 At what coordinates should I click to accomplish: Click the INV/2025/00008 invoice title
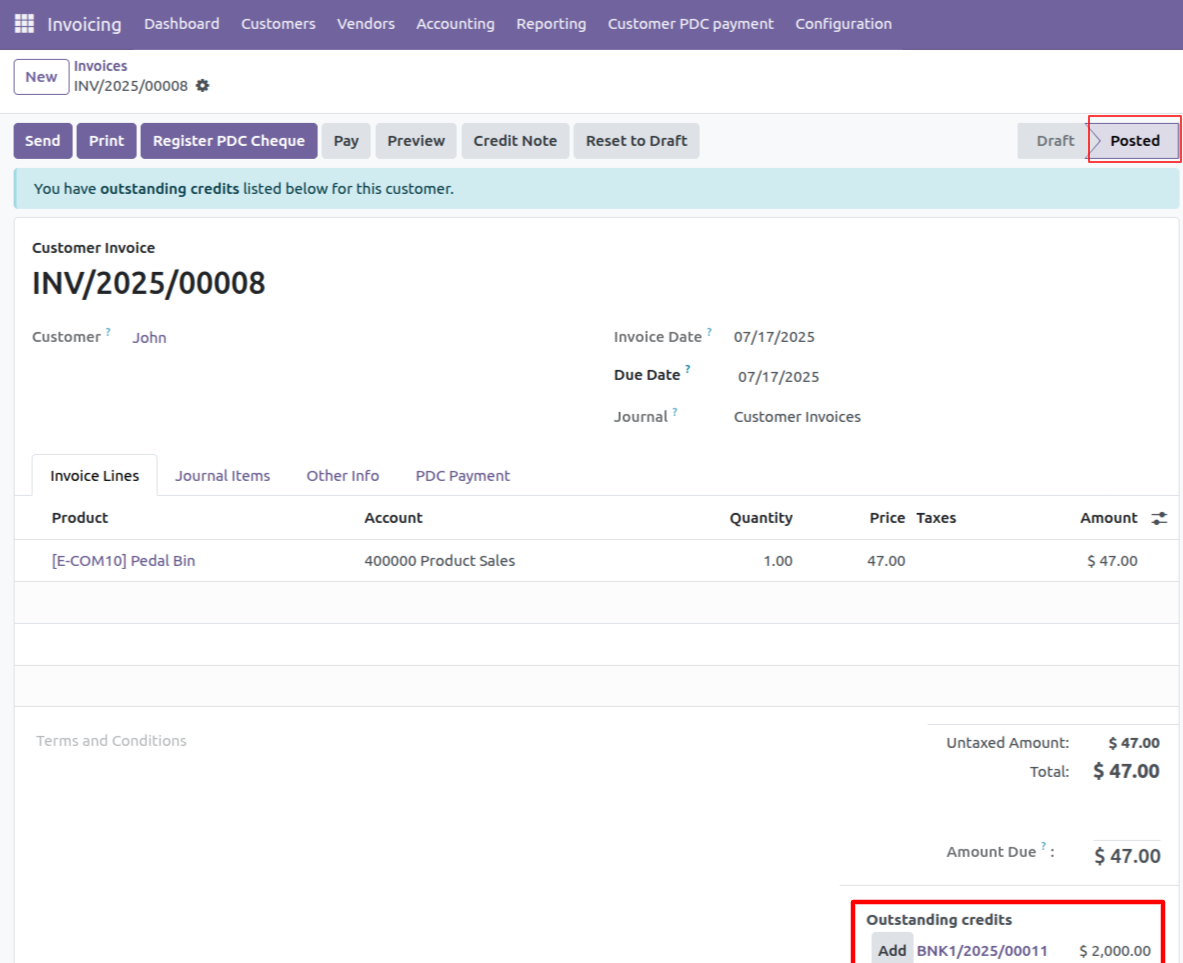[x=149, y=284]
